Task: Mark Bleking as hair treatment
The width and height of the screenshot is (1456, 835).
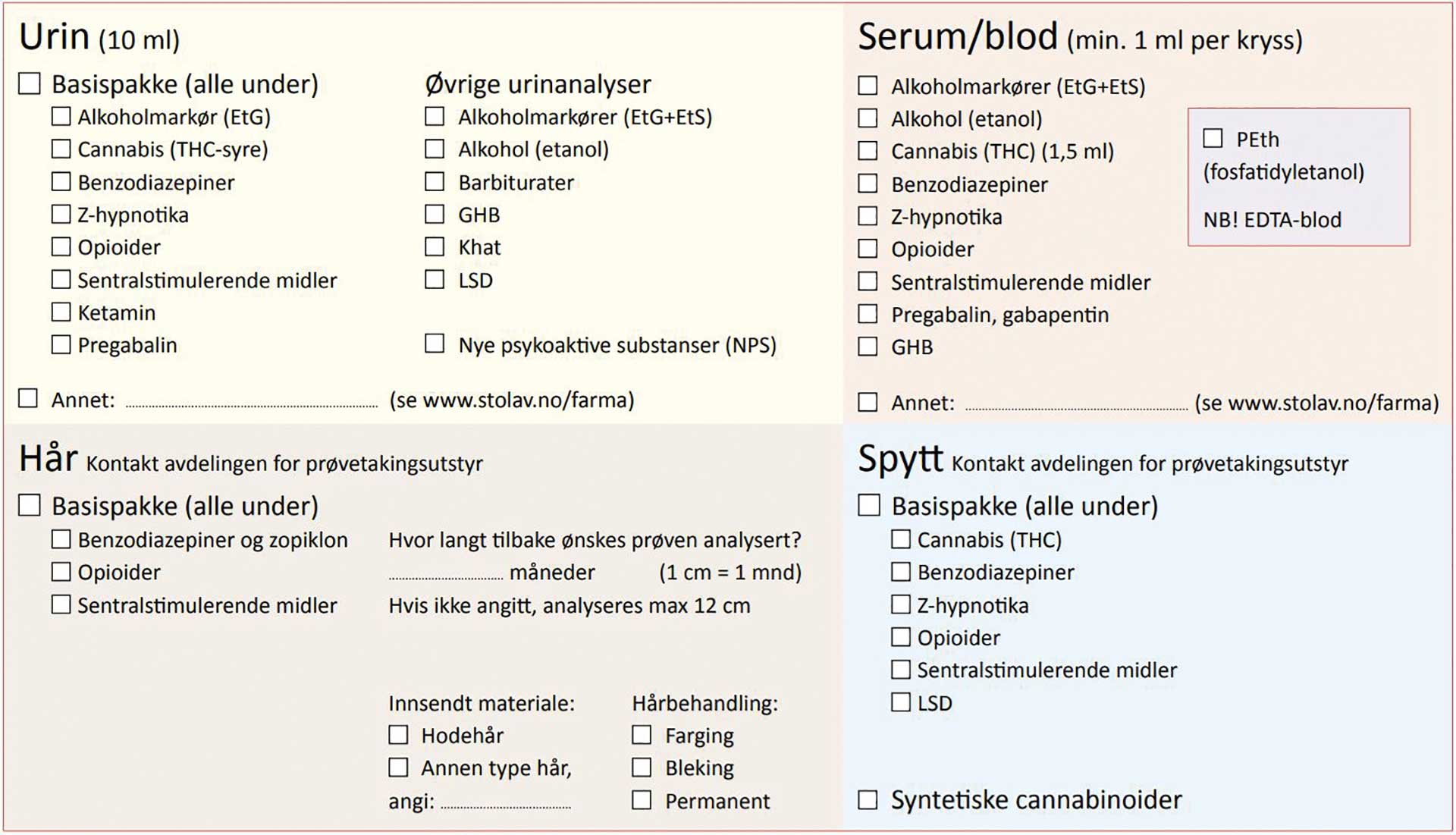Action: click(642, 768)
